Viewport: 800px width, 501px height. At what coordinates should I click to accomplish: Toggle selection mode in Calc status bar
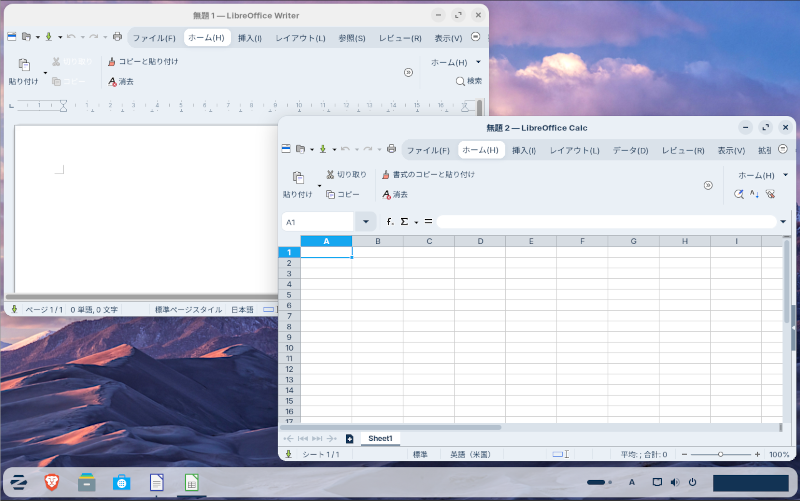[x=561, y=454]
